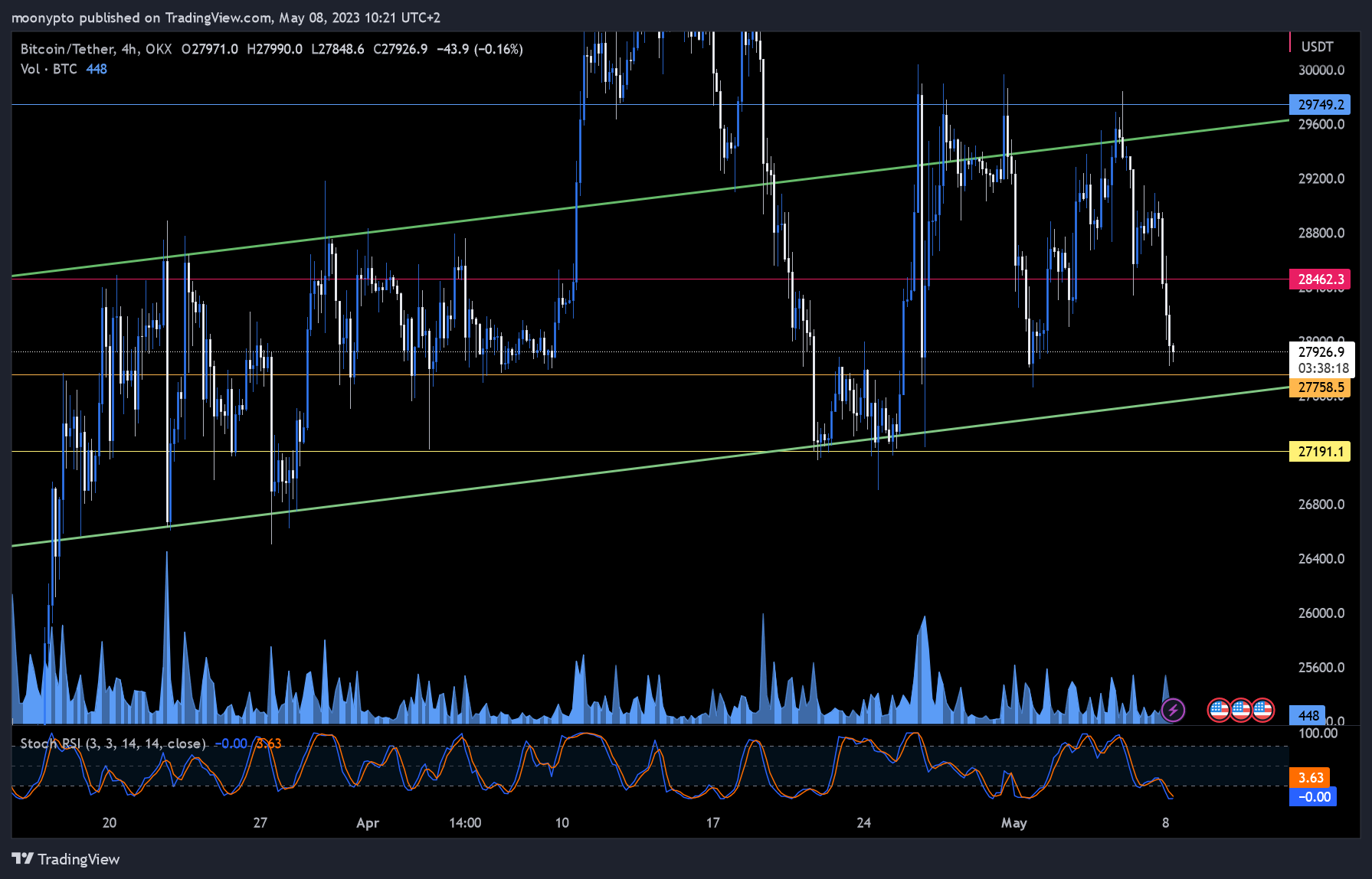The height and width of the screenshot is (879, 1372).
Task: Click the Vol · BTC indicator label
Action: (x=49, y=69)
